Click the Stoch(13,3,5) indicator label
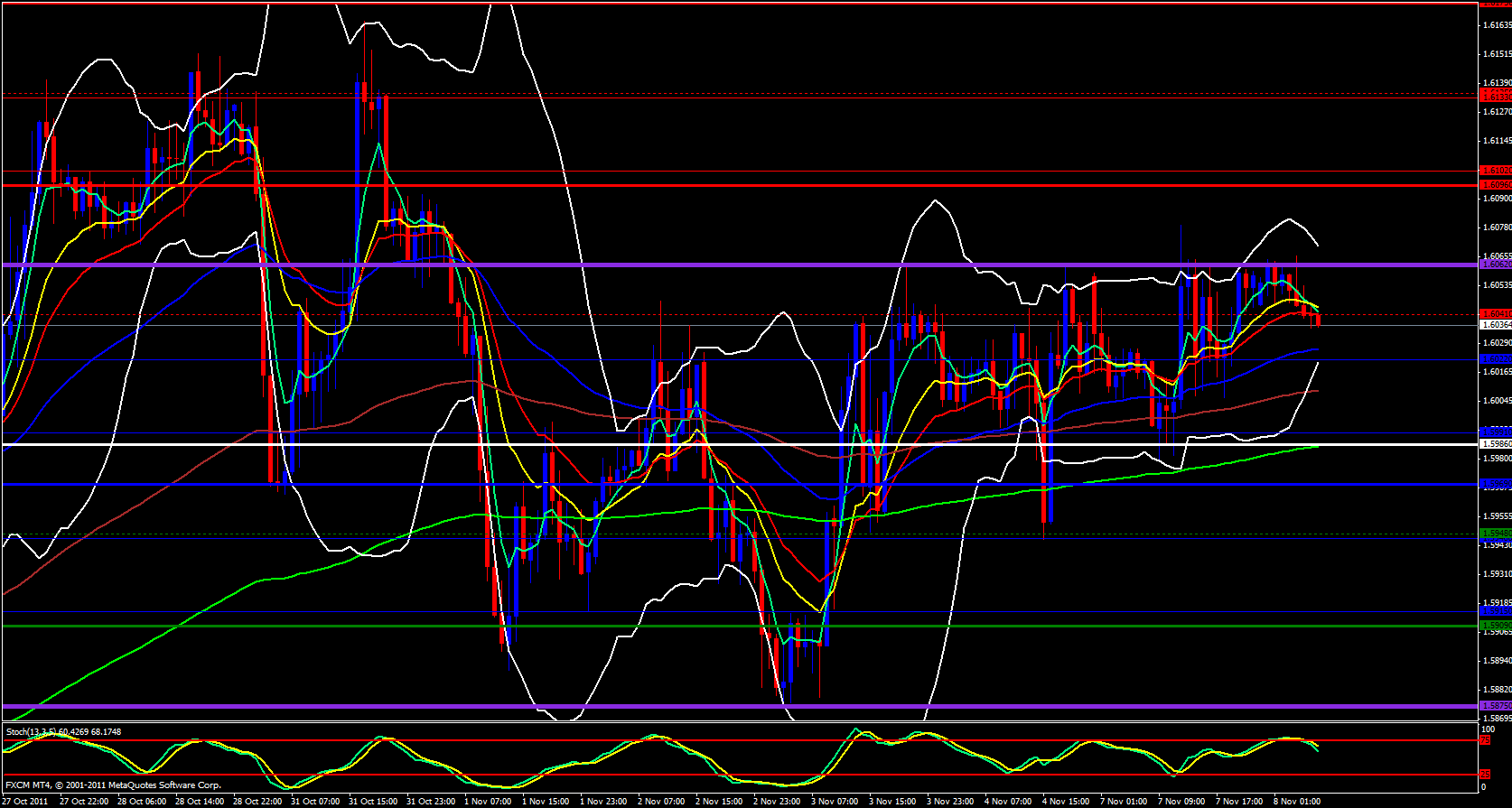 click(x=63, y=731)
